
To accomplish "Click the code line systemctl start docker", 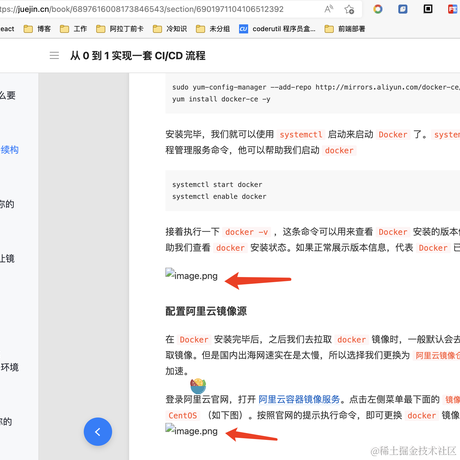I will tap(217, 184).
